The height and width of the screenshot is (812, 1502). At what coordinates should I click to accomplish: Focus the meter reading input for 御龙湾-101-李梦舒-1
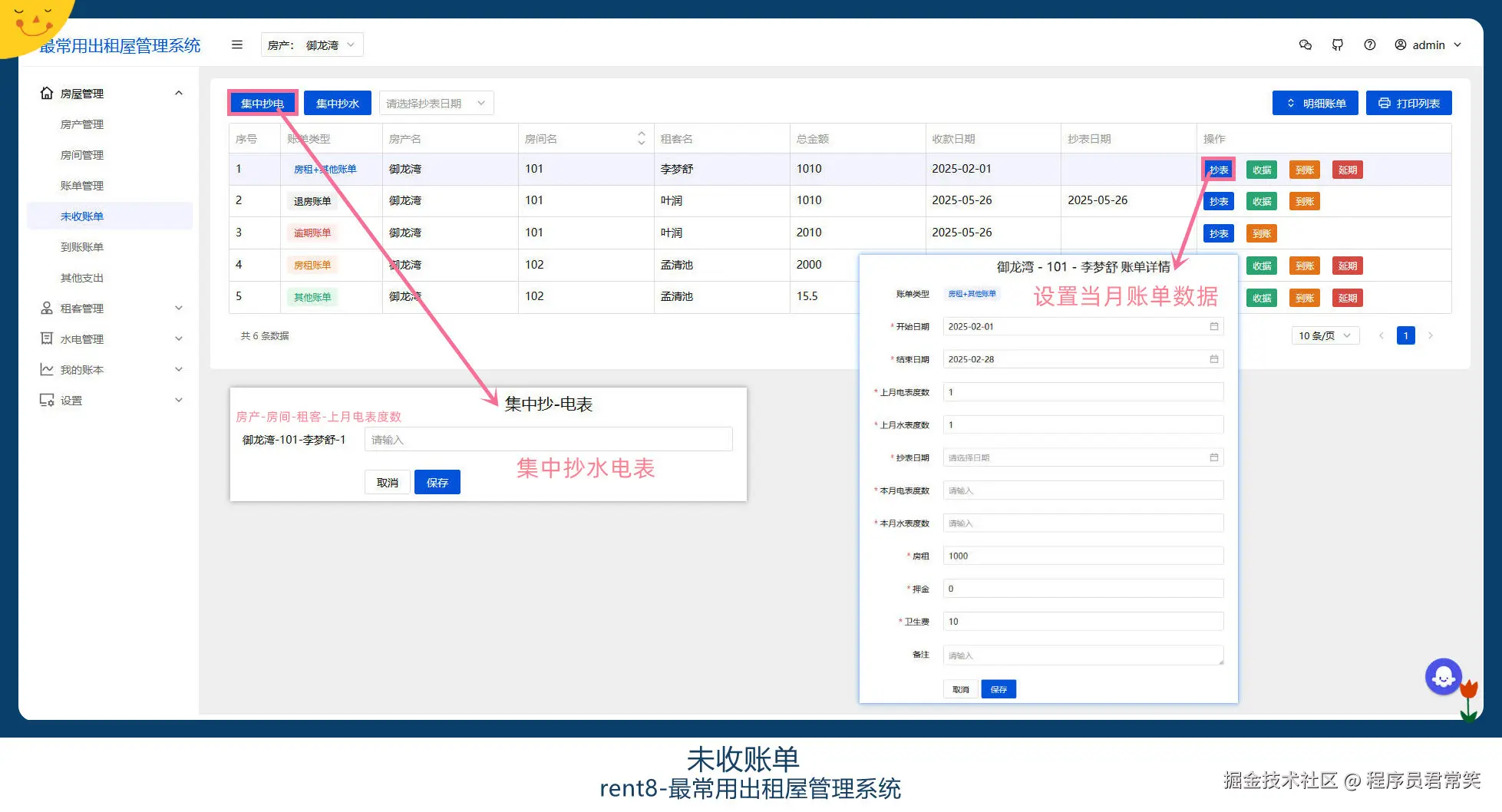pyautogui.click(x=548, y=439)
